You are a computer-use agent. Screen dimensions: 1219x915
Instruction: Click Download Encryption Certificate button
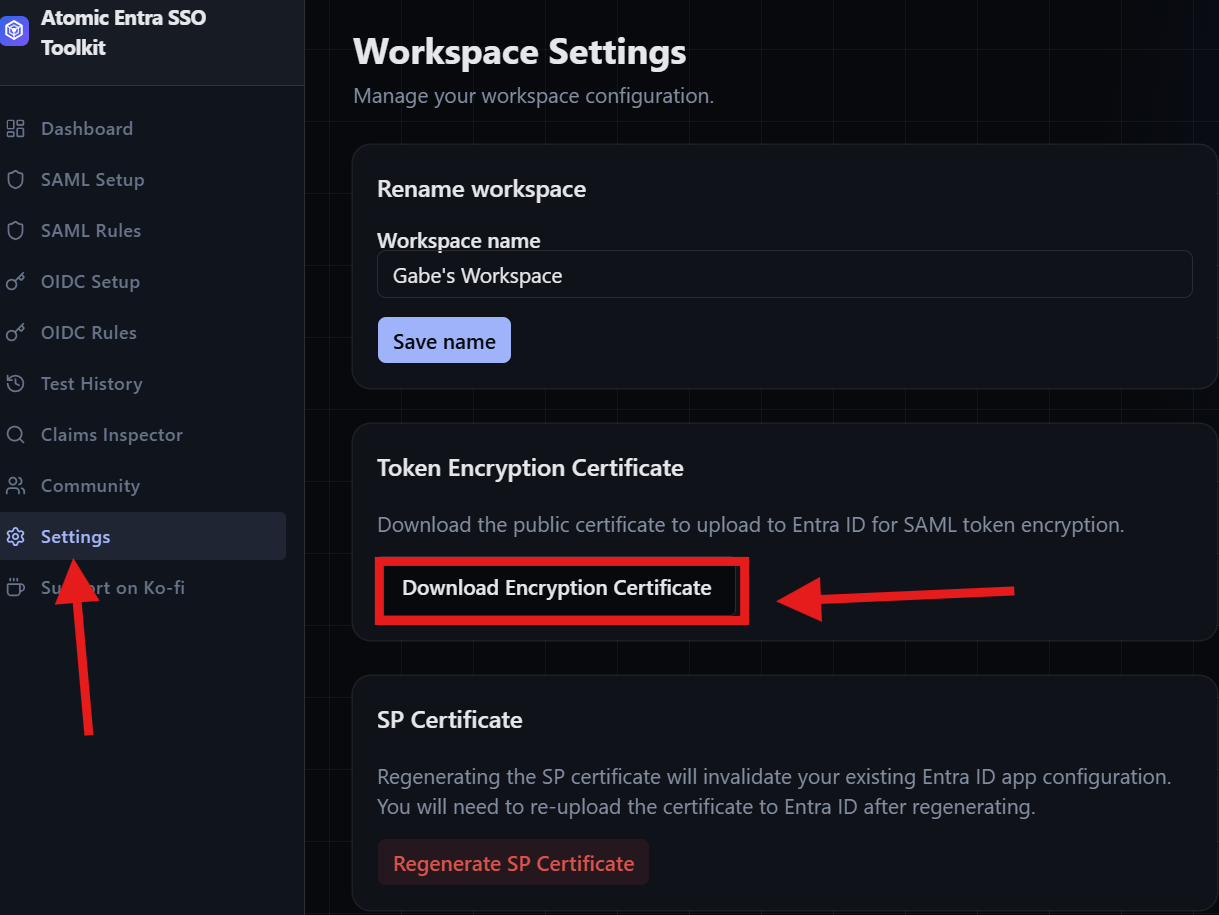[x=557, y=588]
